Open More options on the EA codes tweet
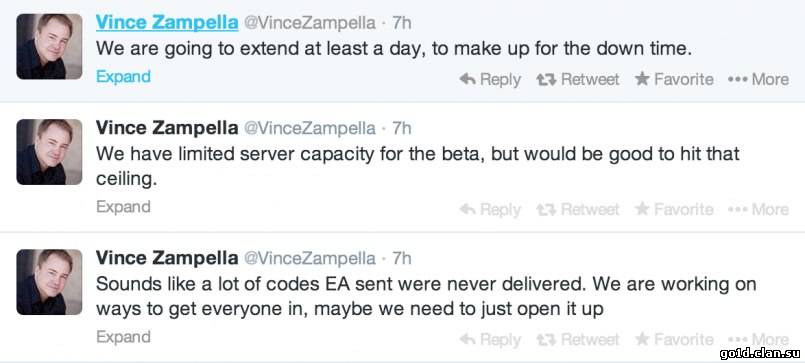Image resolution: width=805 pixels, height=363 pixels. [x=758, y=339]
